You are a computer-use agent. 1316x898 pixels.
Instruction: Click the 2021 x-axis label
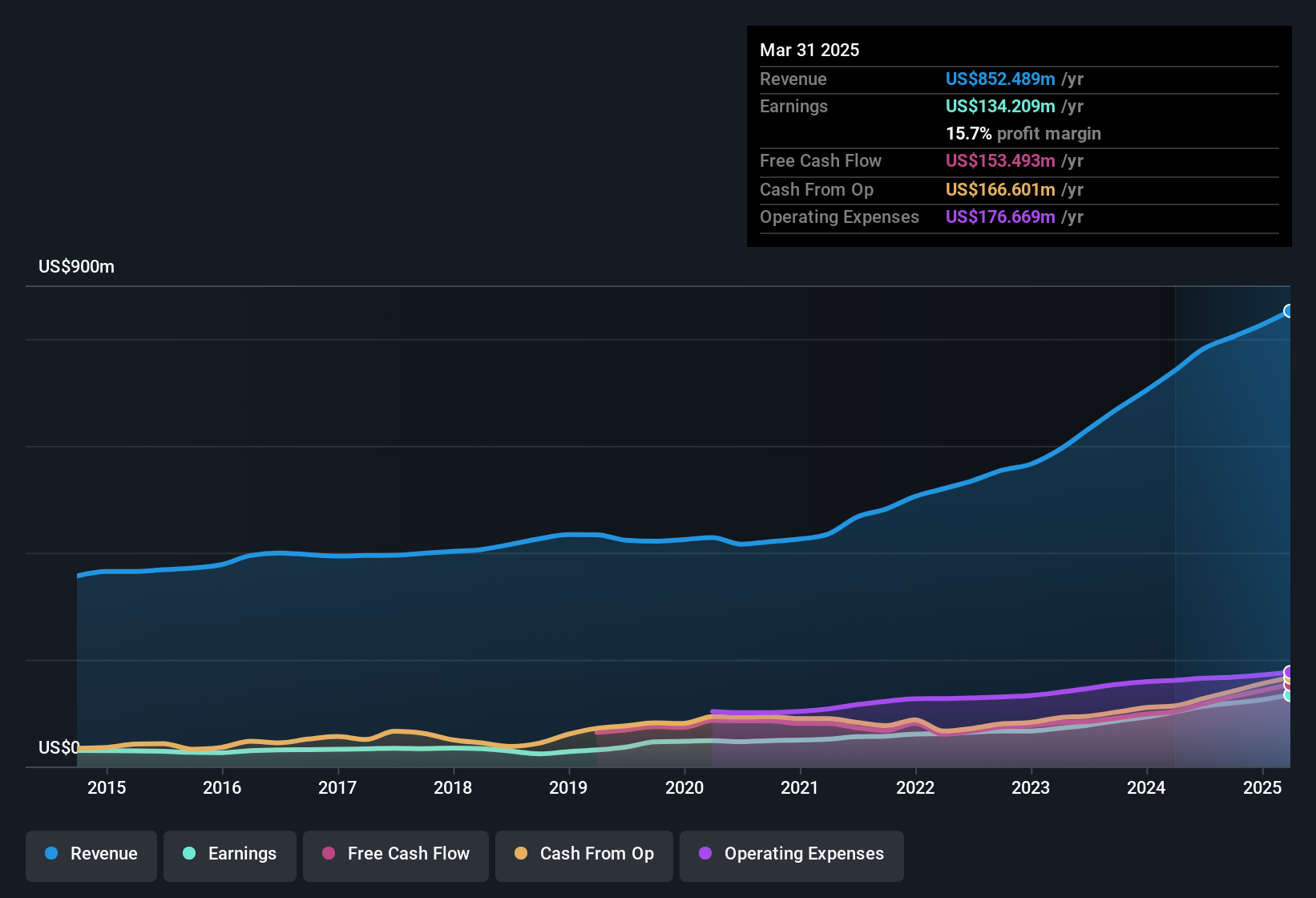pos(800,788)
